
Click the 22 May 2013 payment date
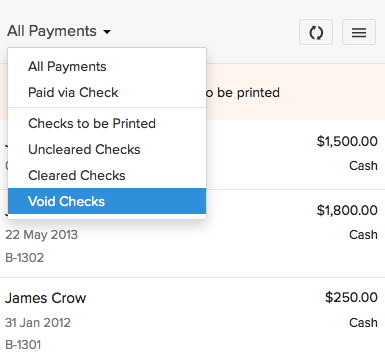click(x=41, y=235)
